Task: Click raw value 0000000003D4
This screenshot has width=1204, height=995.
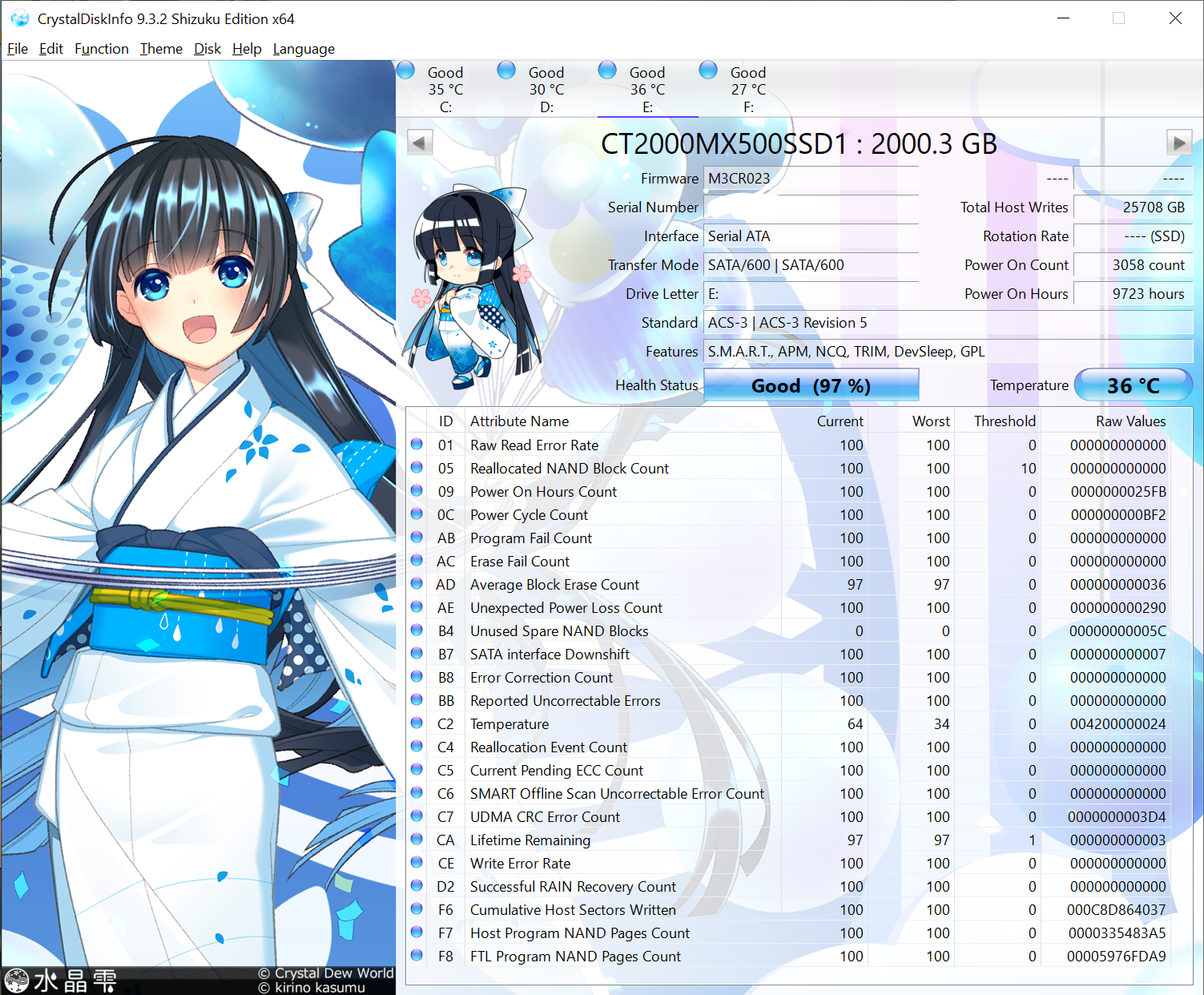Action: point(1117,817)
